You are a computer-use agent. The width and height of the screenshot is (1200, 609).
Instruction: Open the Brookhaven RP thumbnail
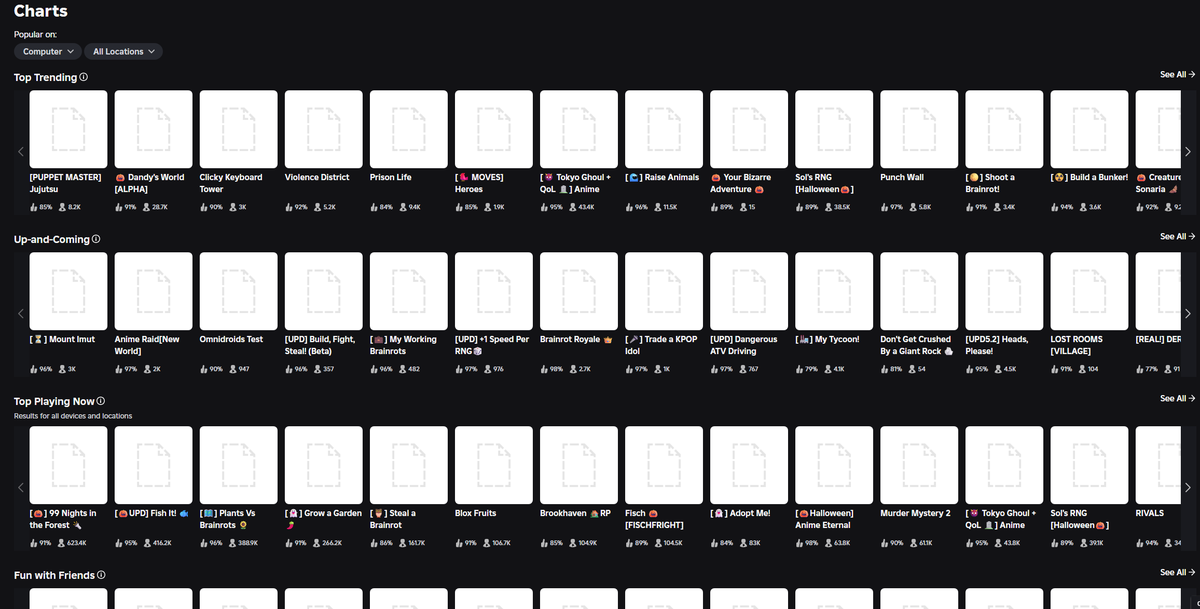579,465
